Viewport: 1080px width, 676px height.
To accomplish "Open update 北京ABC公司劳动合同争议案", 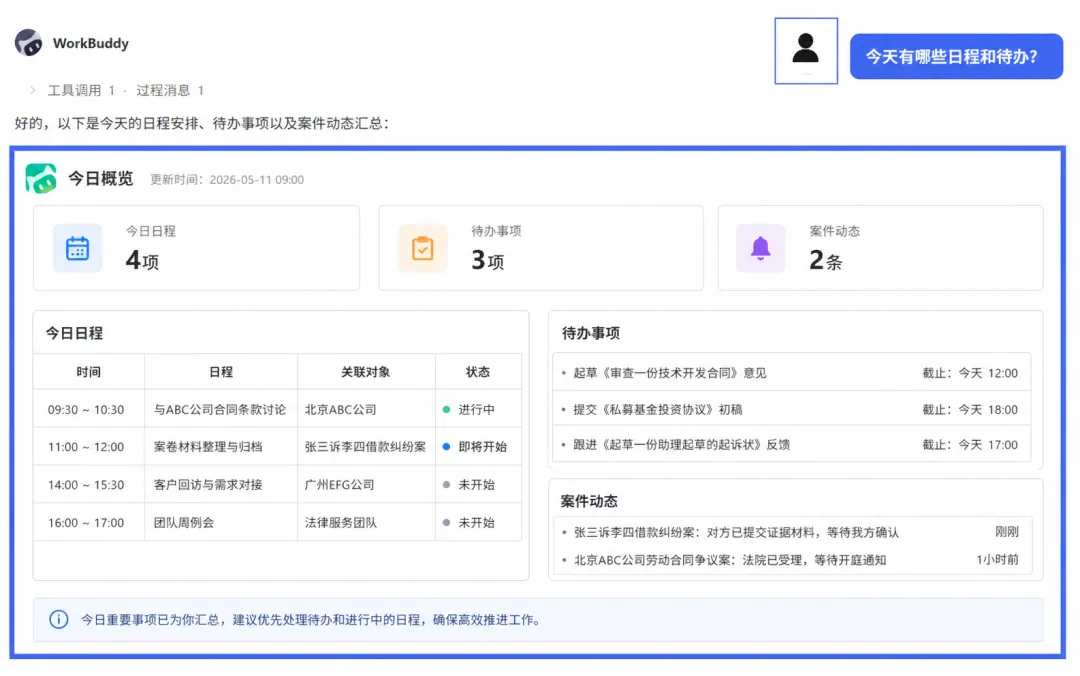I will tap(730, 560).
